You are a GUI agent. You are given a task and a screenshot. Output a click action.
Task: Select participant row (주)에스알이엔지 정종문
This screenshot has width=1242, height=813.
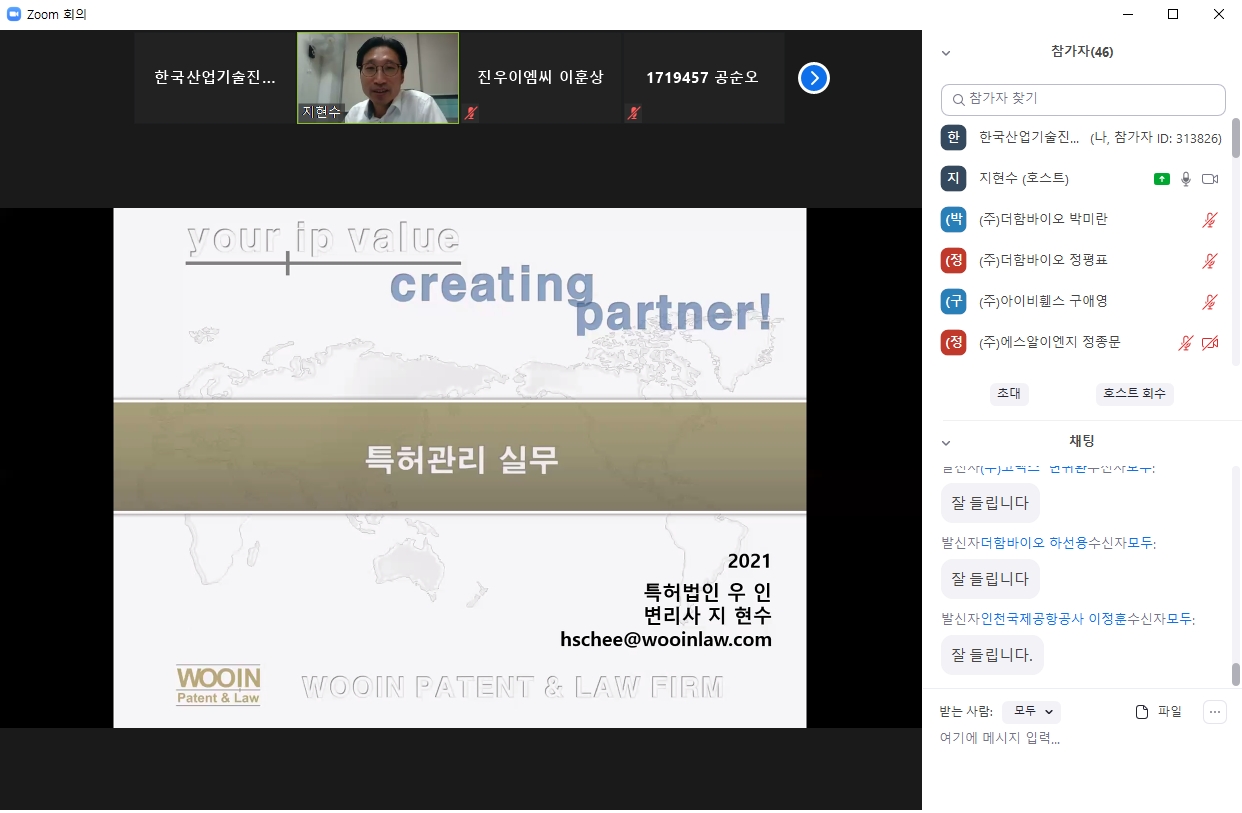(1083, 343)
